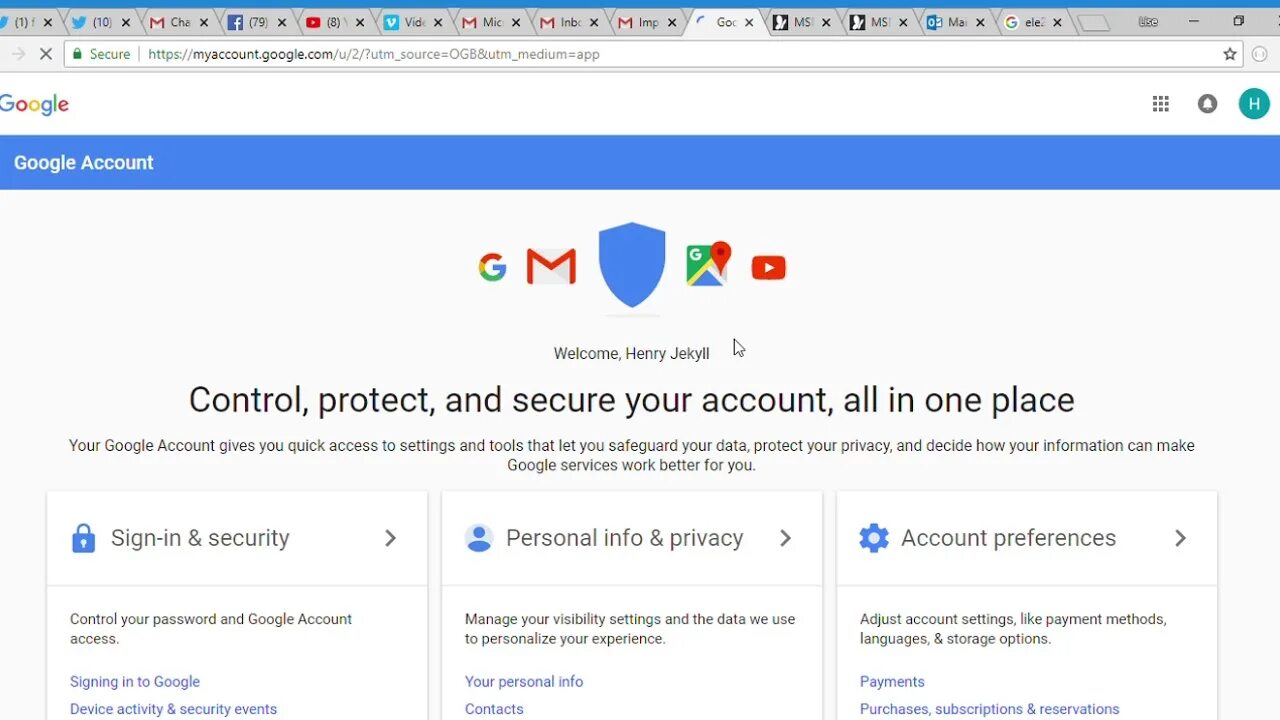Click the multicolor Google G icon
The height and width of the screenshot is (720, 1280).
pyautogui.click(x=492, y=267)
